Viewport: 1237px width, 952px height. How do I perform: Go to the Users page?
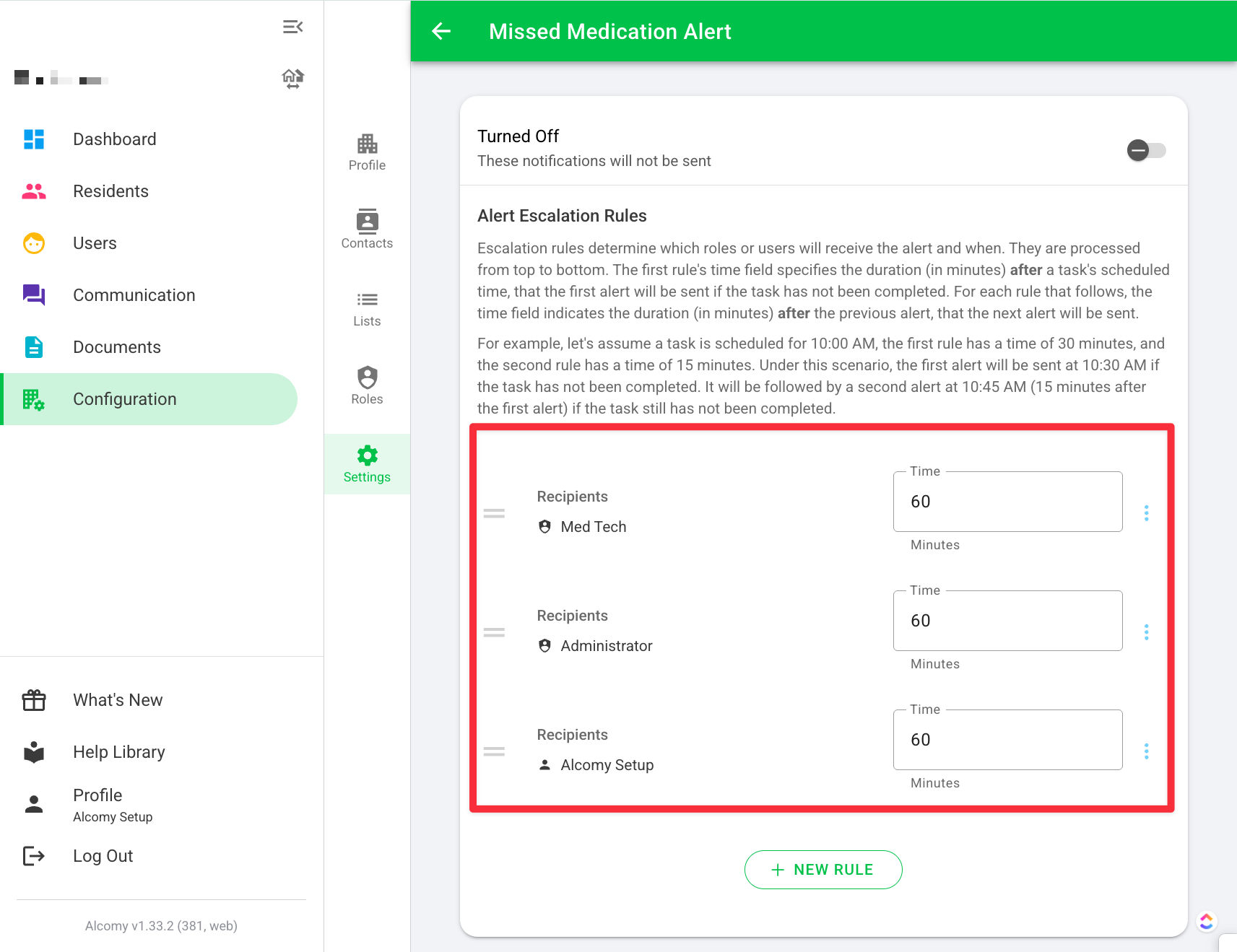click(x=149, y=243)
